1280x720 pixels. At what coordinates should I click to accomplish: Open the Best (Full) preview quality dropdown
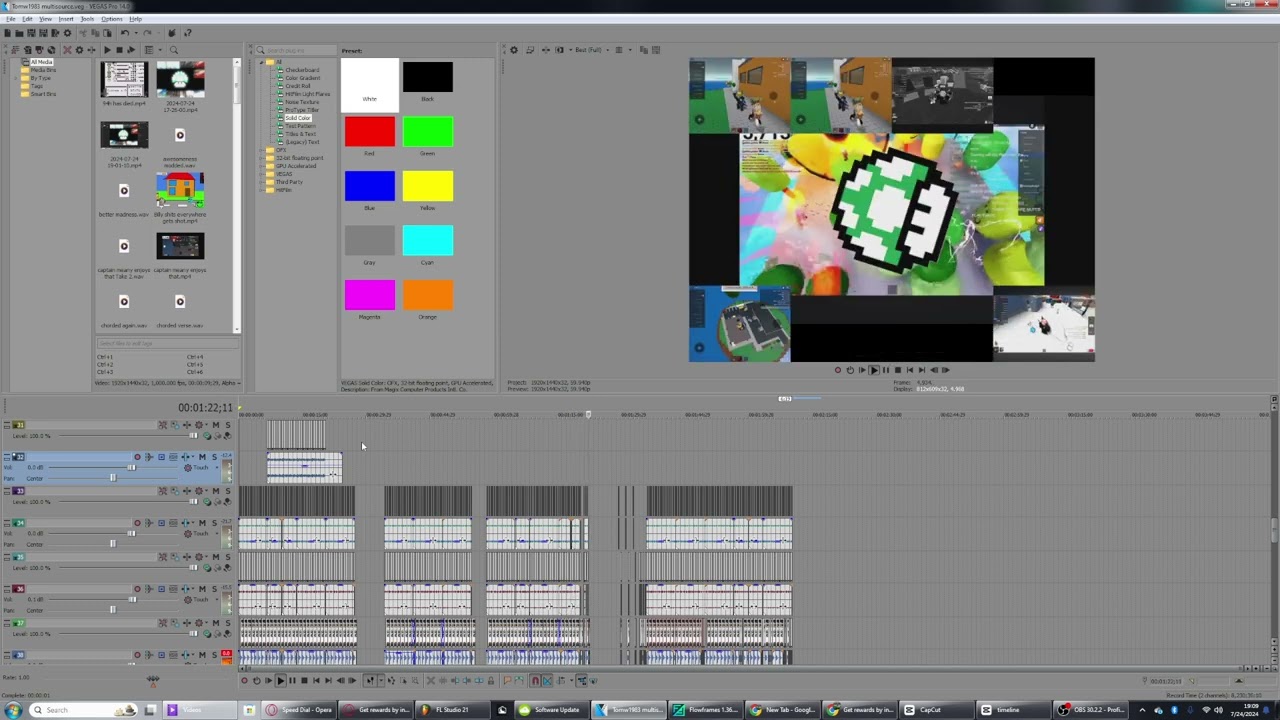[590, 50]
